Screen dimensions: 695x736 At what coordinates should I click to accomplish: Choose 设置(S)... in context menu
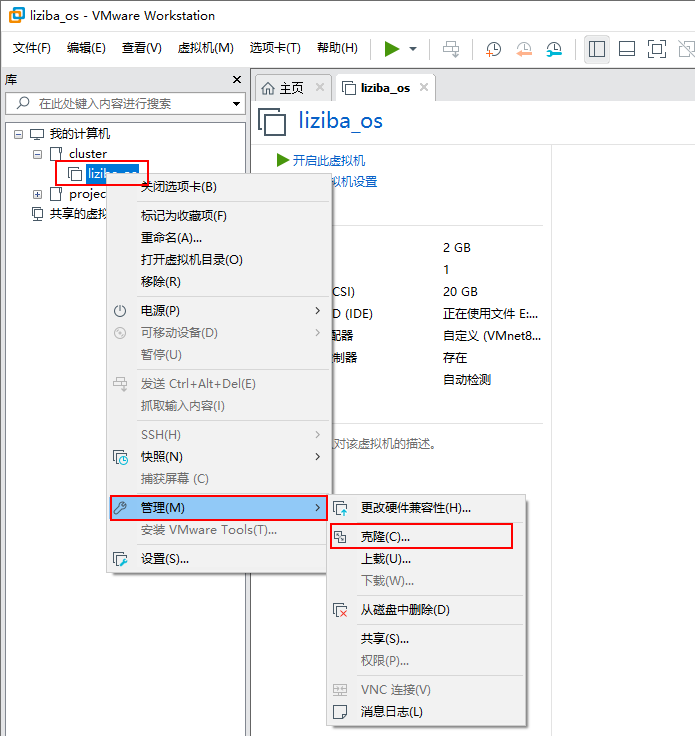(x=218, y=559)
